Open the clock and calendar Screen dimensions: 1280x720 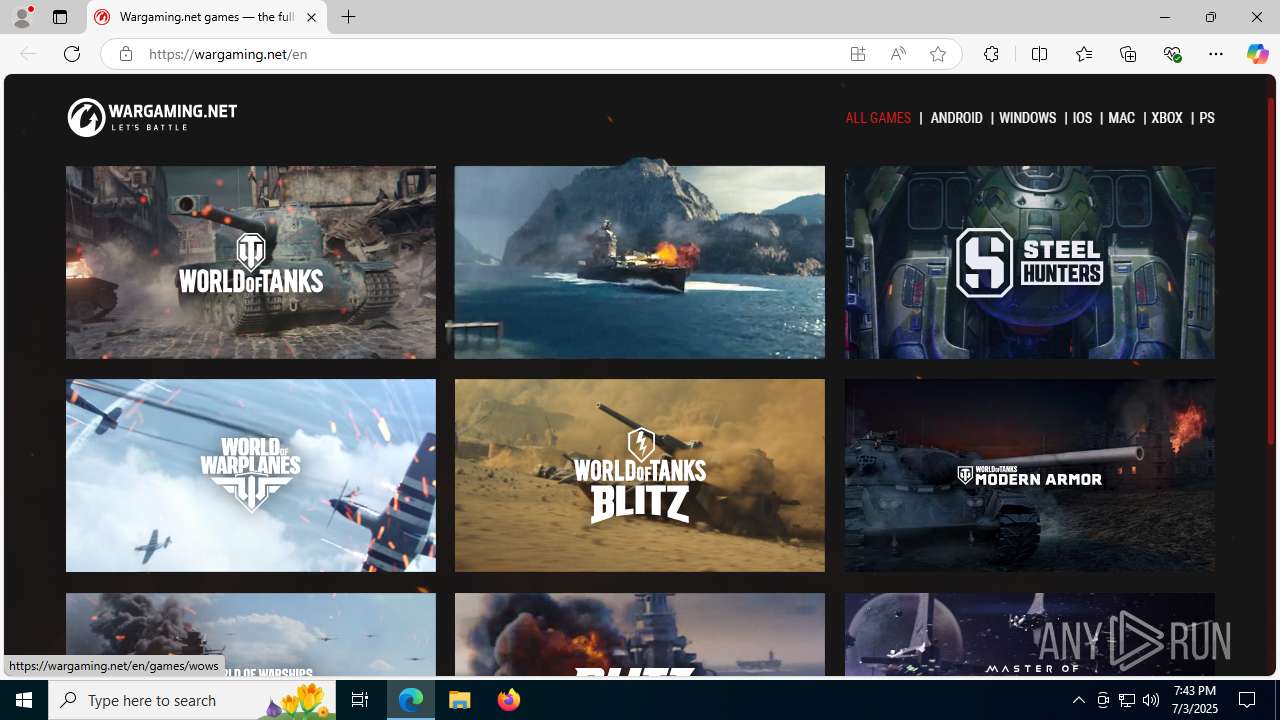[1195, 700]
